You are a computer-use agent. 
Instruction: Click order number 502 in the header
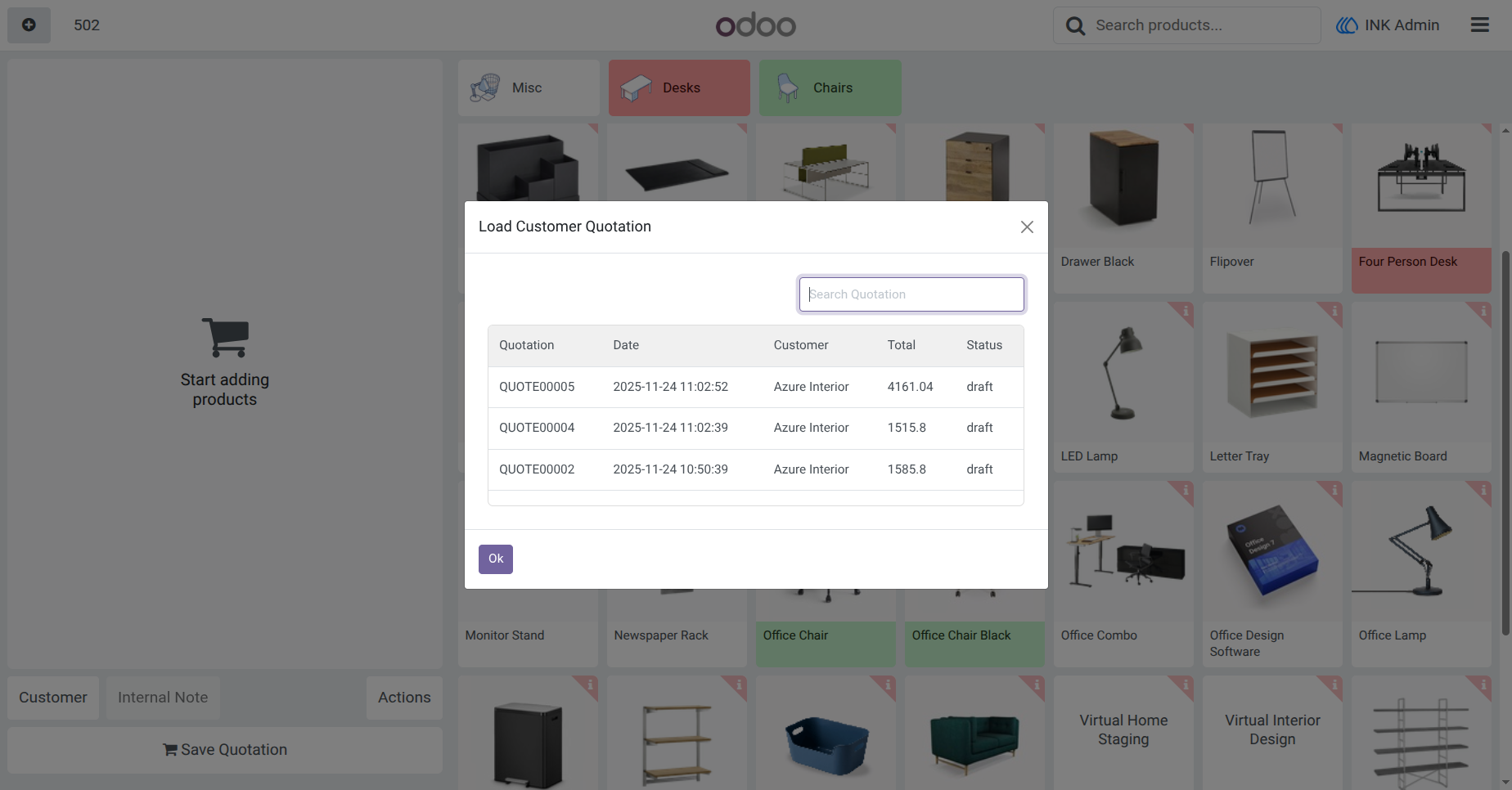pos(87,25)
